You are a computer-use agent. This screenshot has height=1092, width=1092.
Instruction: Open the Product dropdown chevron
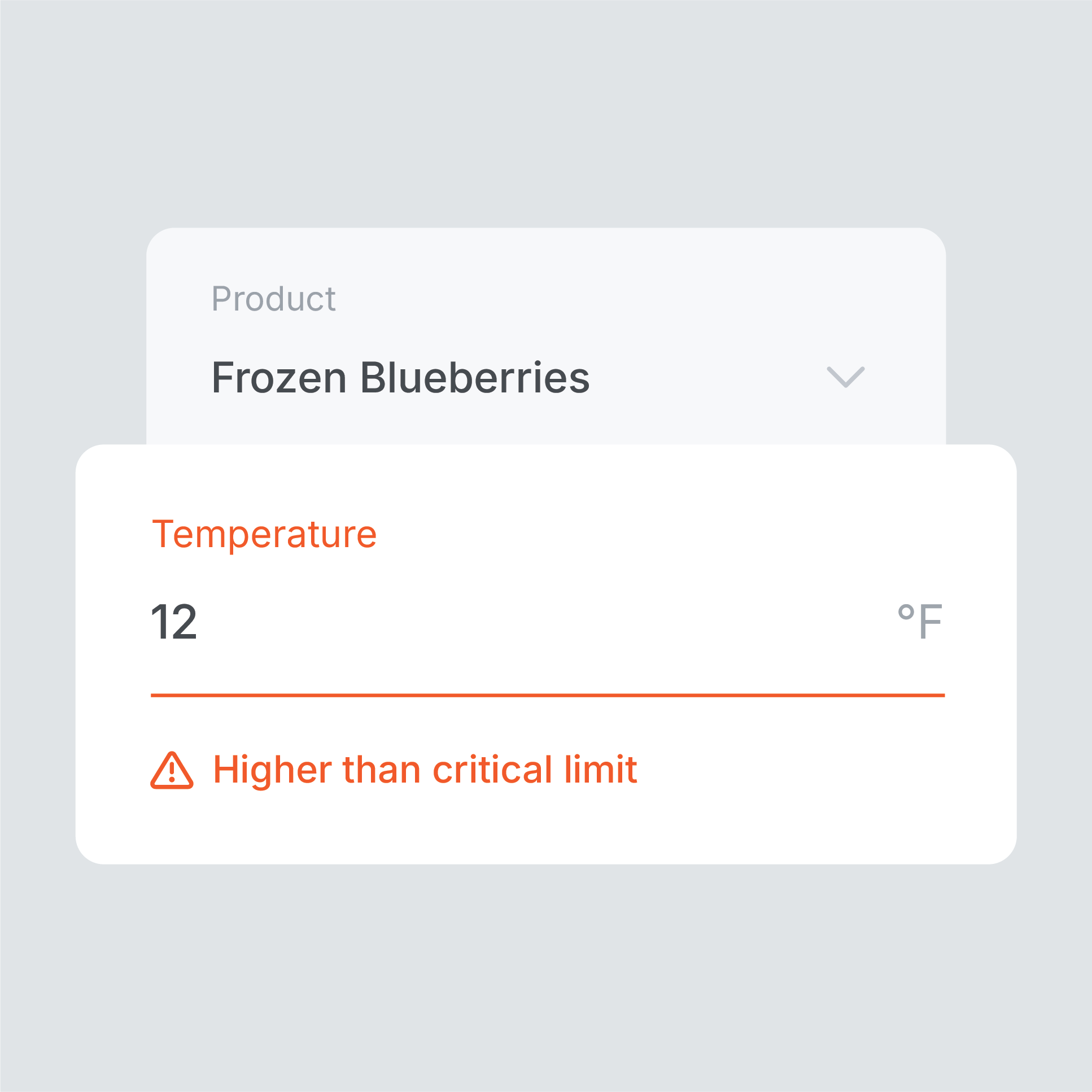(x=846, y=377)
